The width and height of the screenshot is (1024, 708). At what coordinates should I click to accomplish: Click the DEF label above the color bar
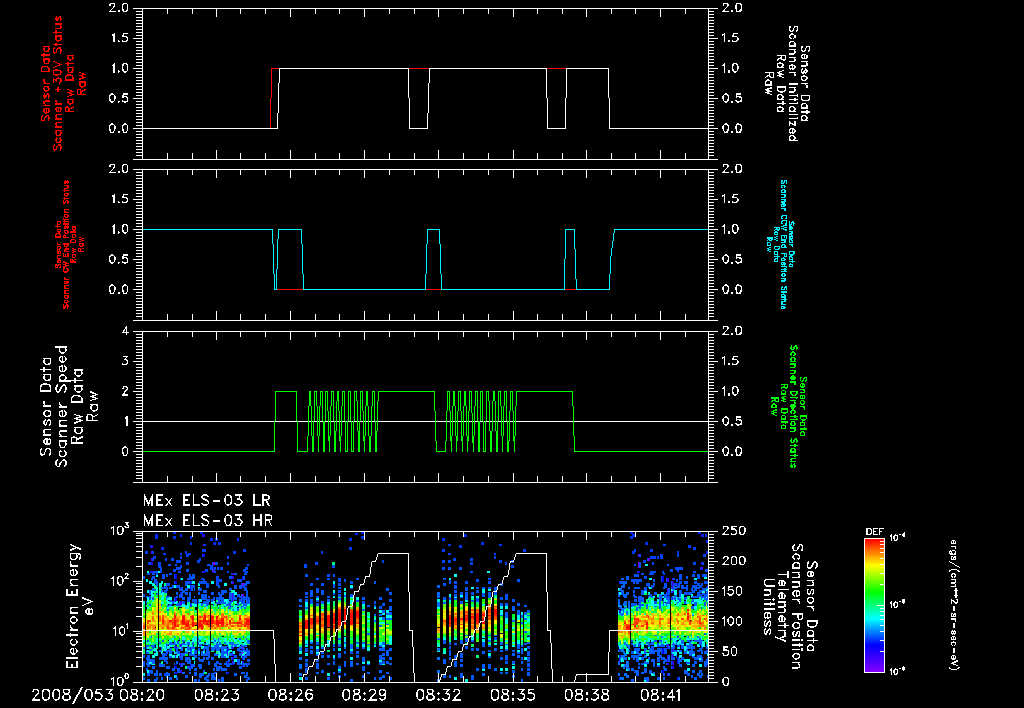click(874, 532)
